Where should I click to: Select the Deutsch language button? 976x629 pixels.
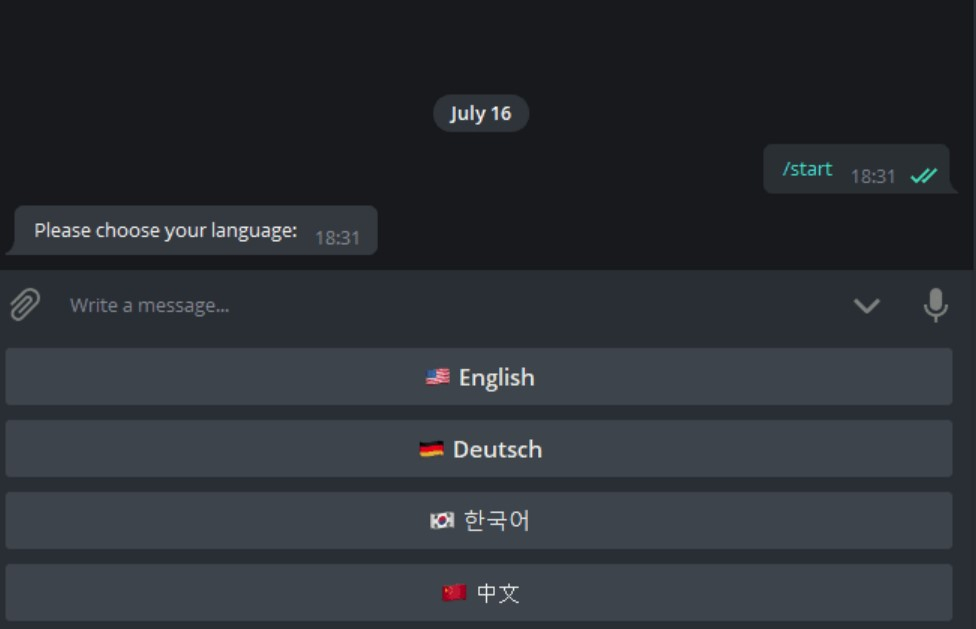click(479, 449)
